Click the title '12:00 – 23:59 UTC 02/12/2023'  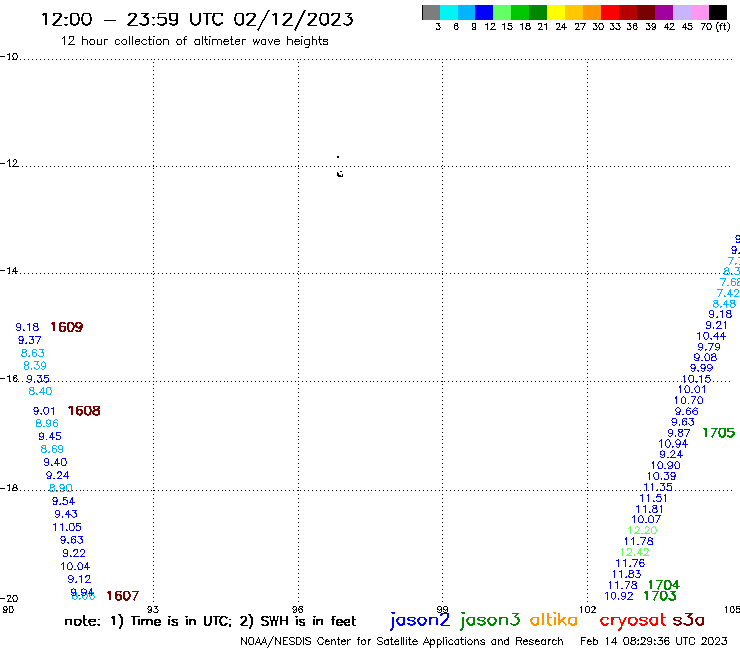197,19
